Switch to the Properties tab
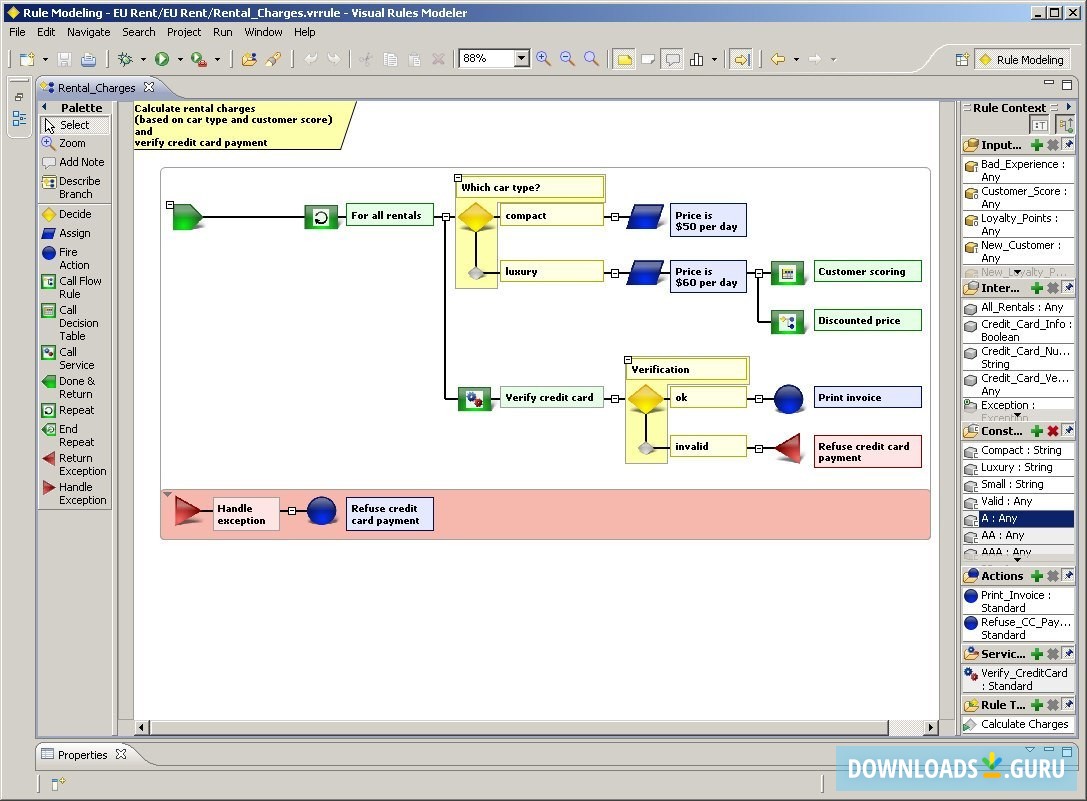The image size is (1087, 801). point(85,754)
